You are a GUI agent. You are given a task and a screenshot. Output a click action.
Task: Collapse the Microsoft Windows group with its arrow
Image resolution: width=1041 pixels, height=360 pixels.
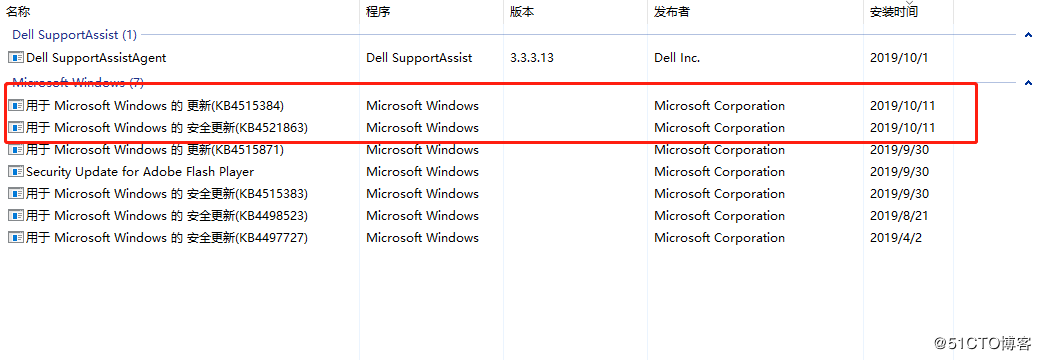1028,83
